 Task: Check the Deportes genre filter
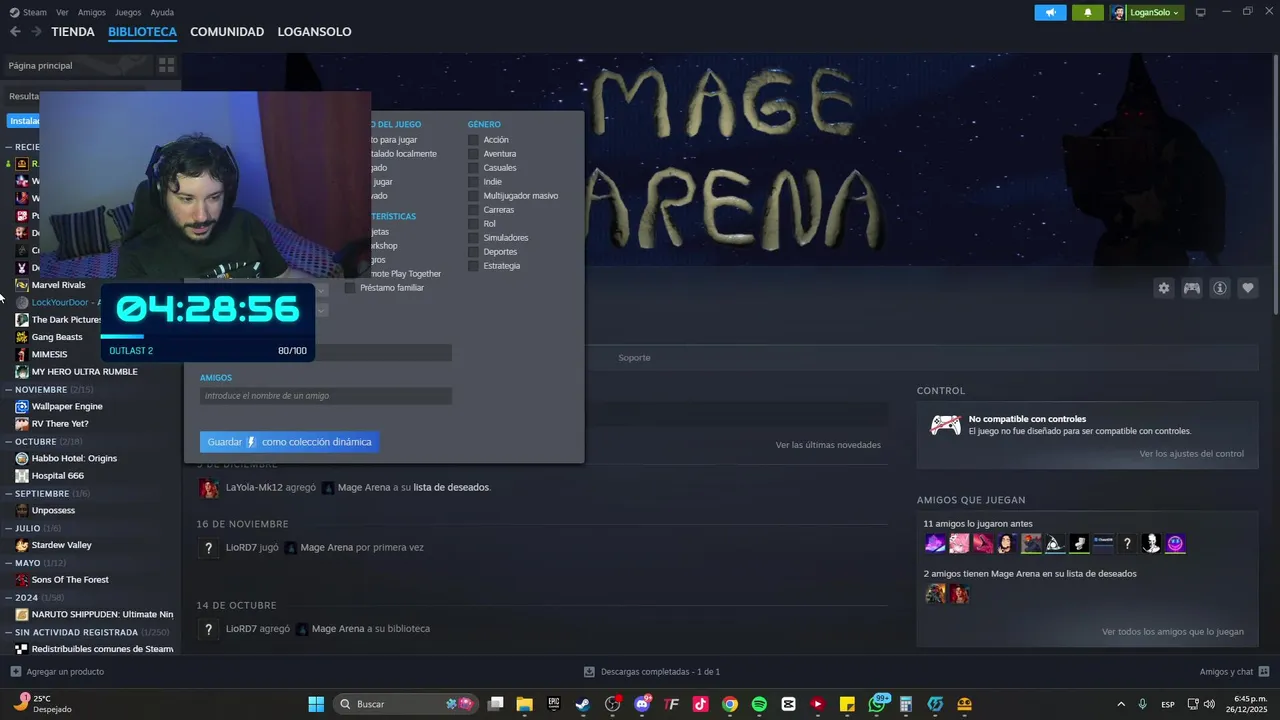click(473, 252)
